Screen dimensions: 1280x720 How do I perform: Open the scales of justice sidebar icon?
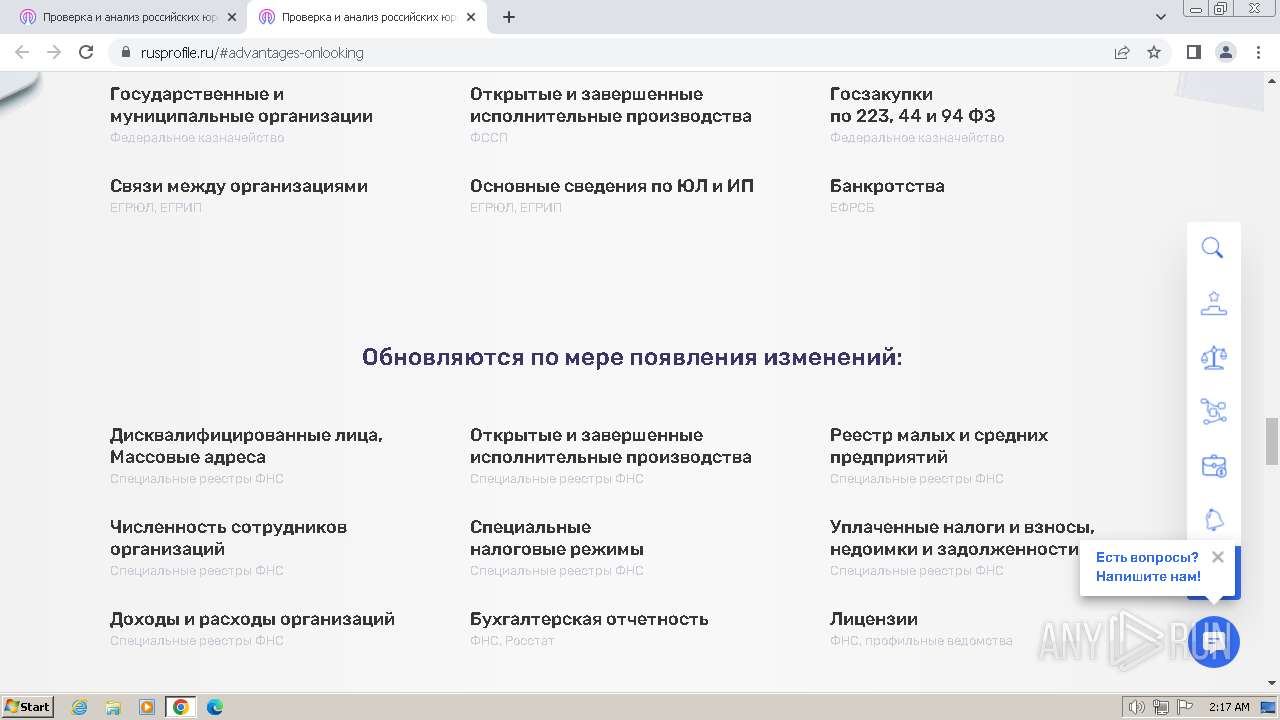pos(1213,357)
